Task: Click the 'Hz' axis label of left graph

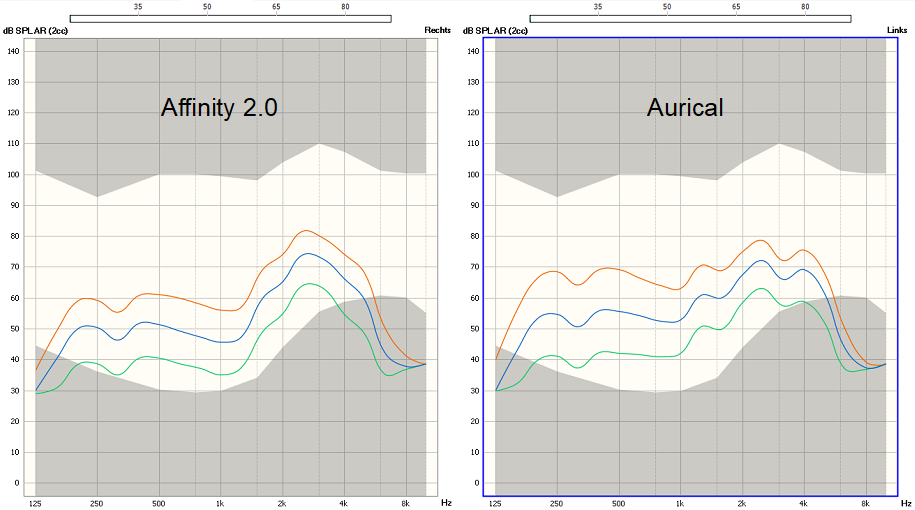Action: [446, 504]
